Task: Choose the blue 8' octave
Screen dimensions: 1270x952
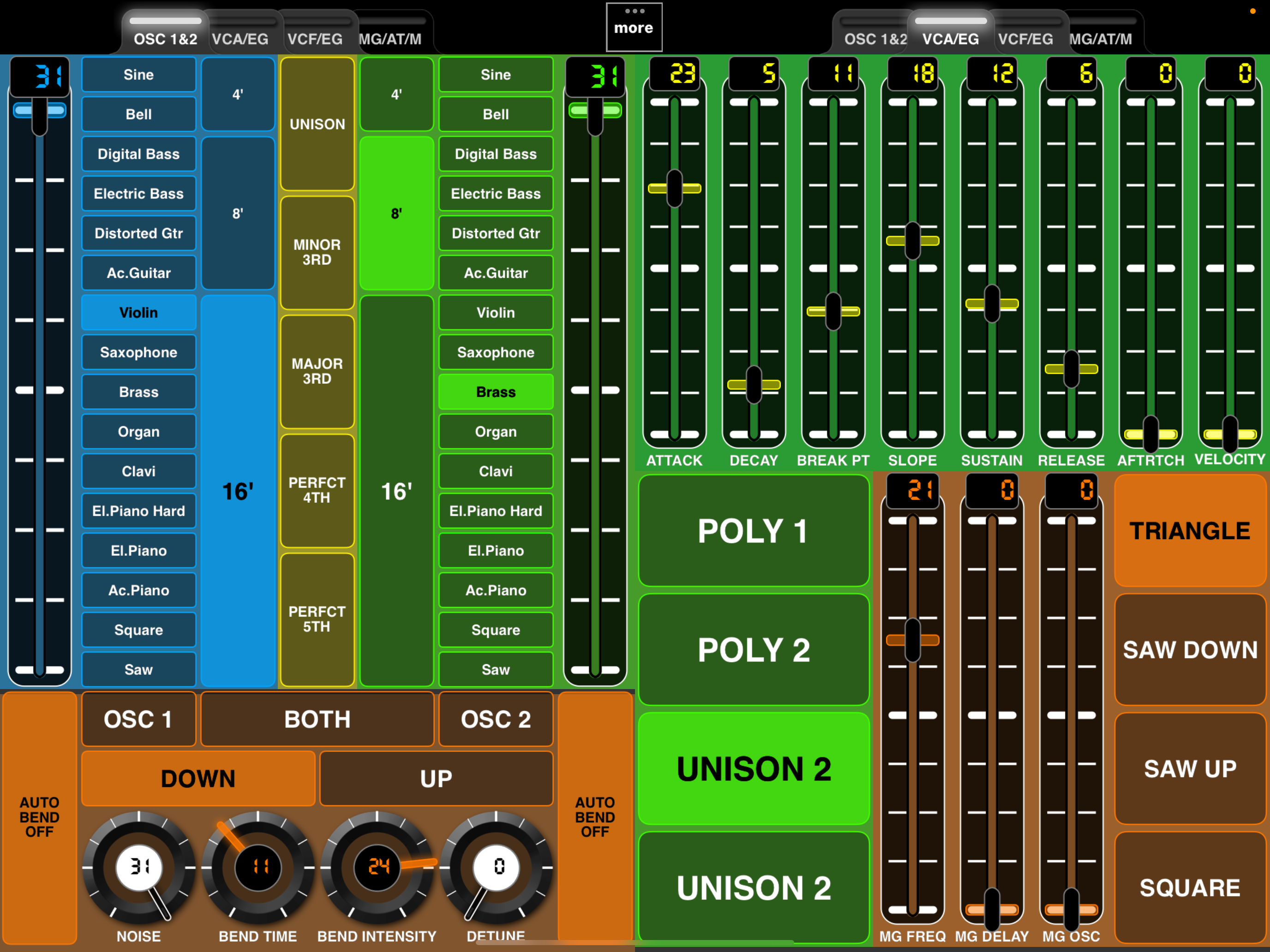Action: [x=238, y=214]
